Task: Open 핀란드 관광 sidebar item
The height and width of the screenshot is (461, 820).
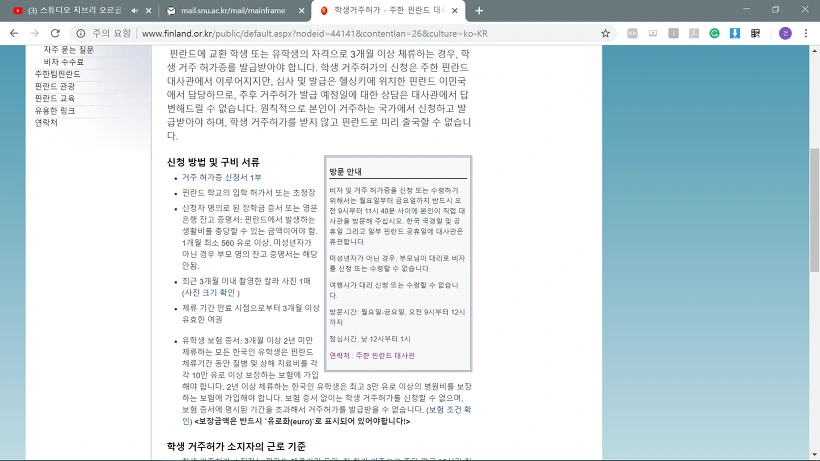Action: [x=55, y=86]
